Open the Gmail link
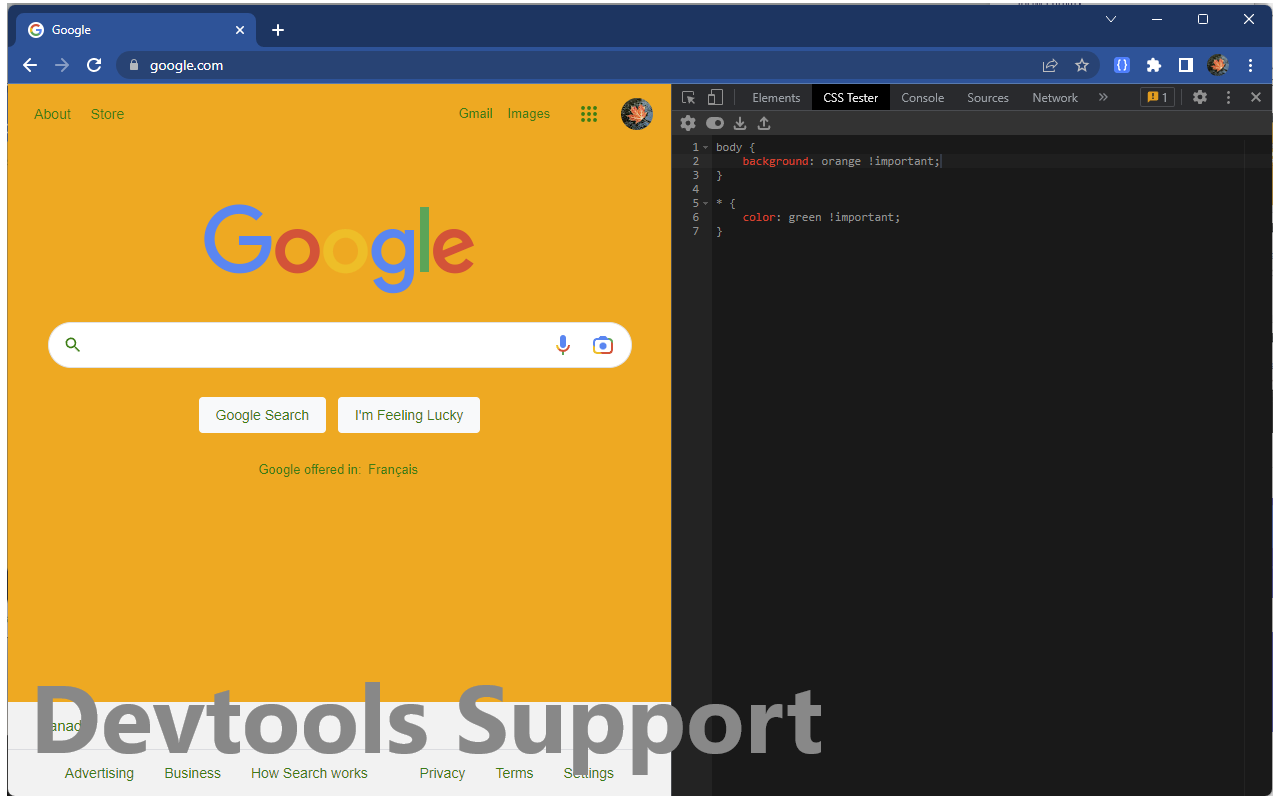The width and height of the screenshot is (1280, 800). point(476,113)
